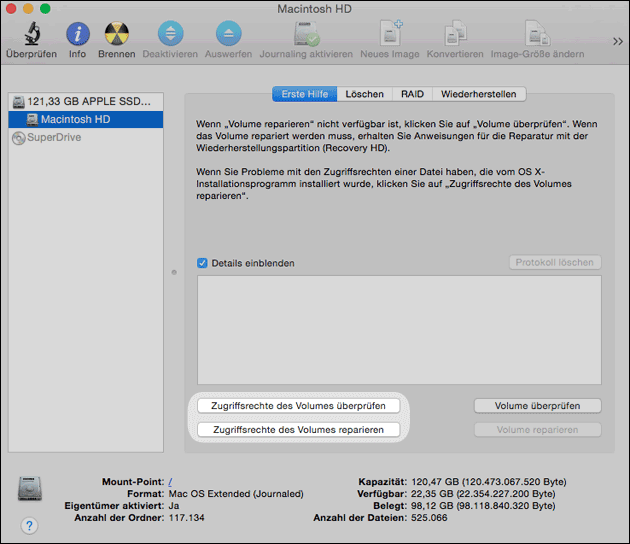Click inside the empty protocol log area
This screenshot has width=630, height=544.
point(399,330)
